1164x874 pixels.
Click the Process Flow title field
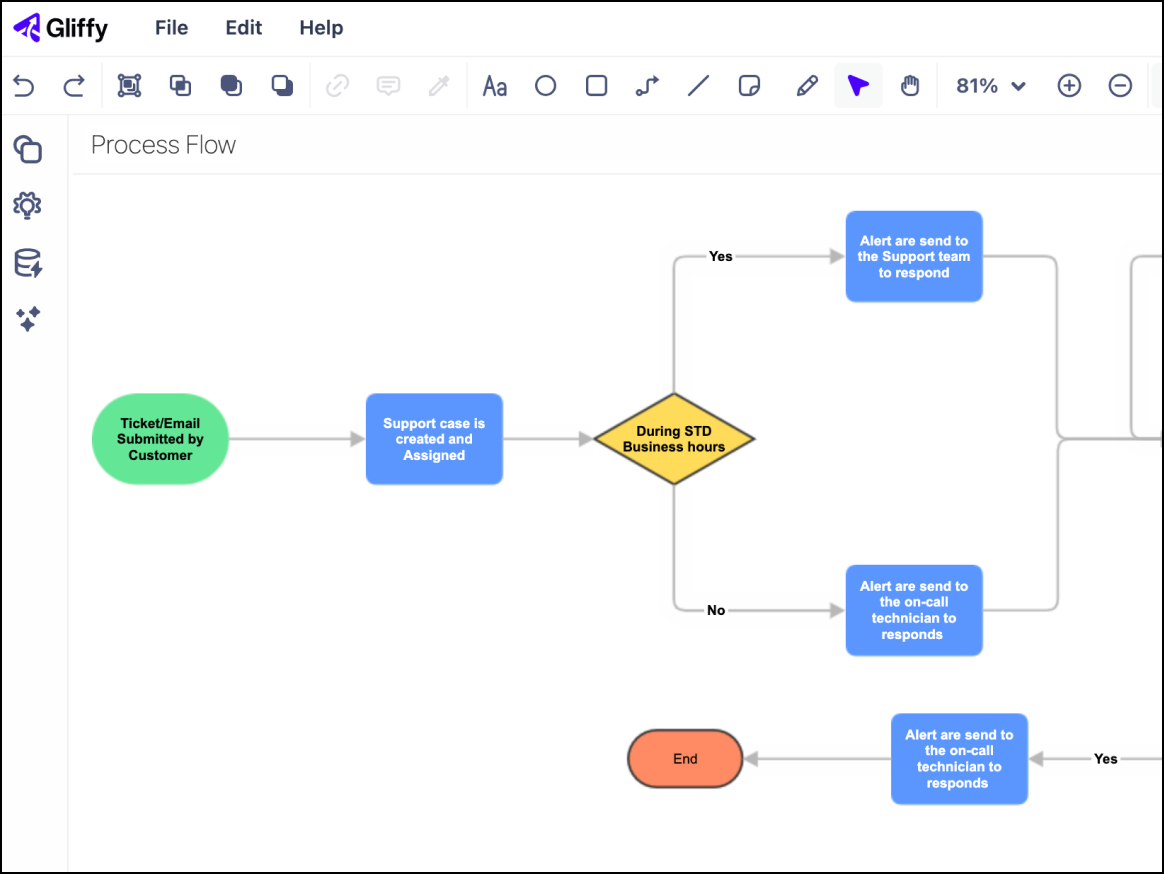pyautogui.click(x=163, y=145)
